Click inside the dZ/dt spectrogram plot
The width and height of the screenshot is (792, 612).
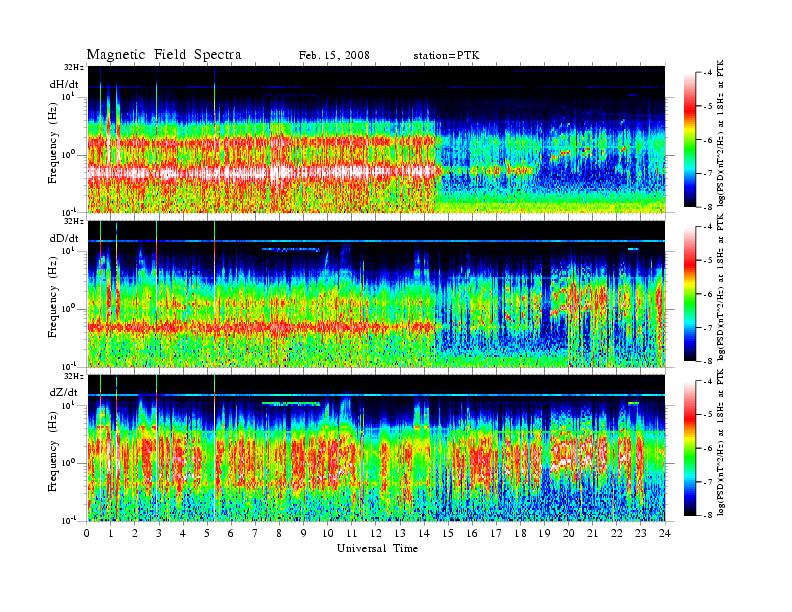pos(376,448)
